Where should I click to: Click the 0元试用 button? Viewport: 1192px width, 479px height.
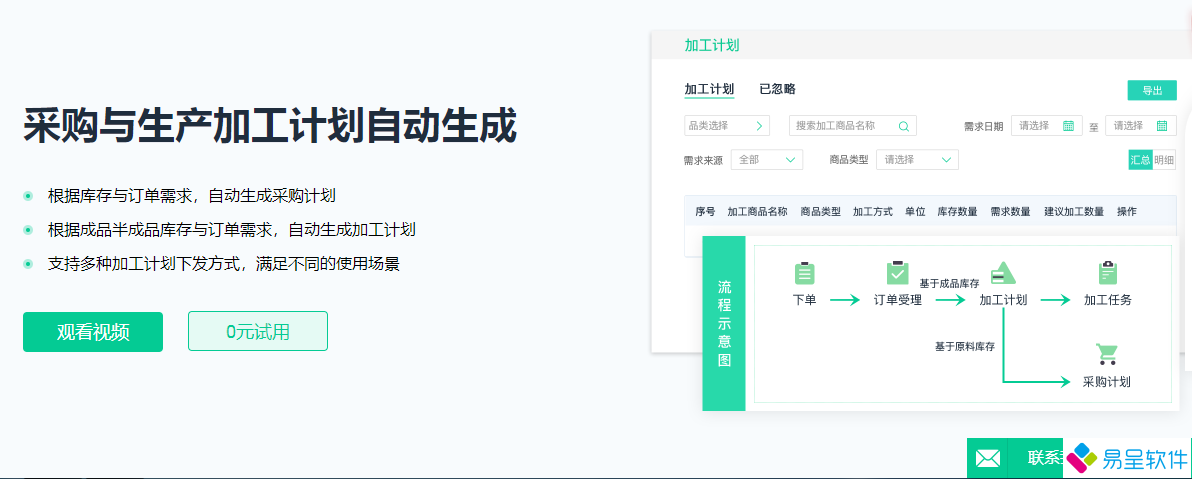[258, 331]
